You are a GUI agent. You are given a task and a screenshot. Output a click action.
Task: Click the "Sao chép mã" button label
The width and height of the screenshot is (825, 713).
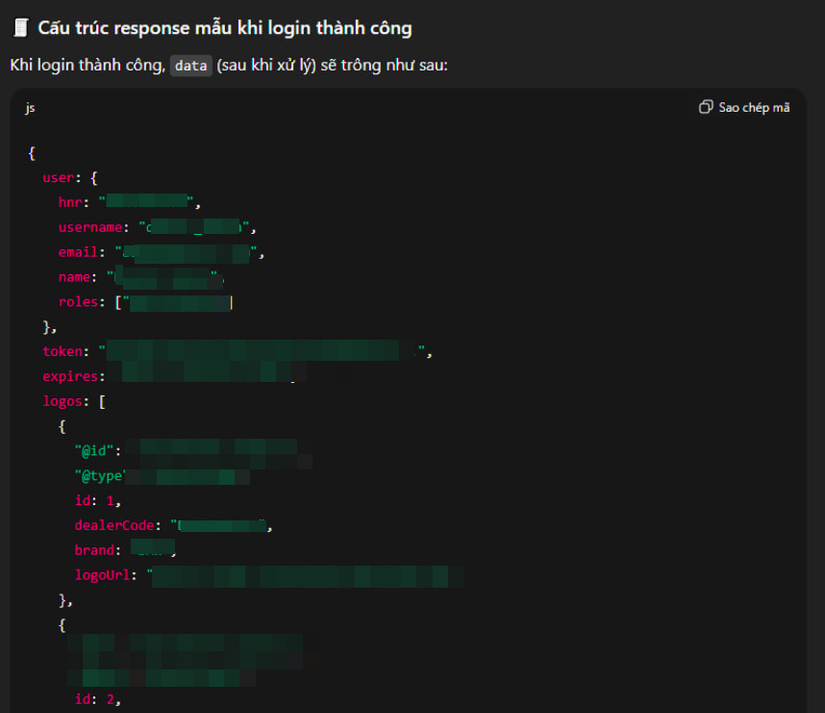pos(754,107)
